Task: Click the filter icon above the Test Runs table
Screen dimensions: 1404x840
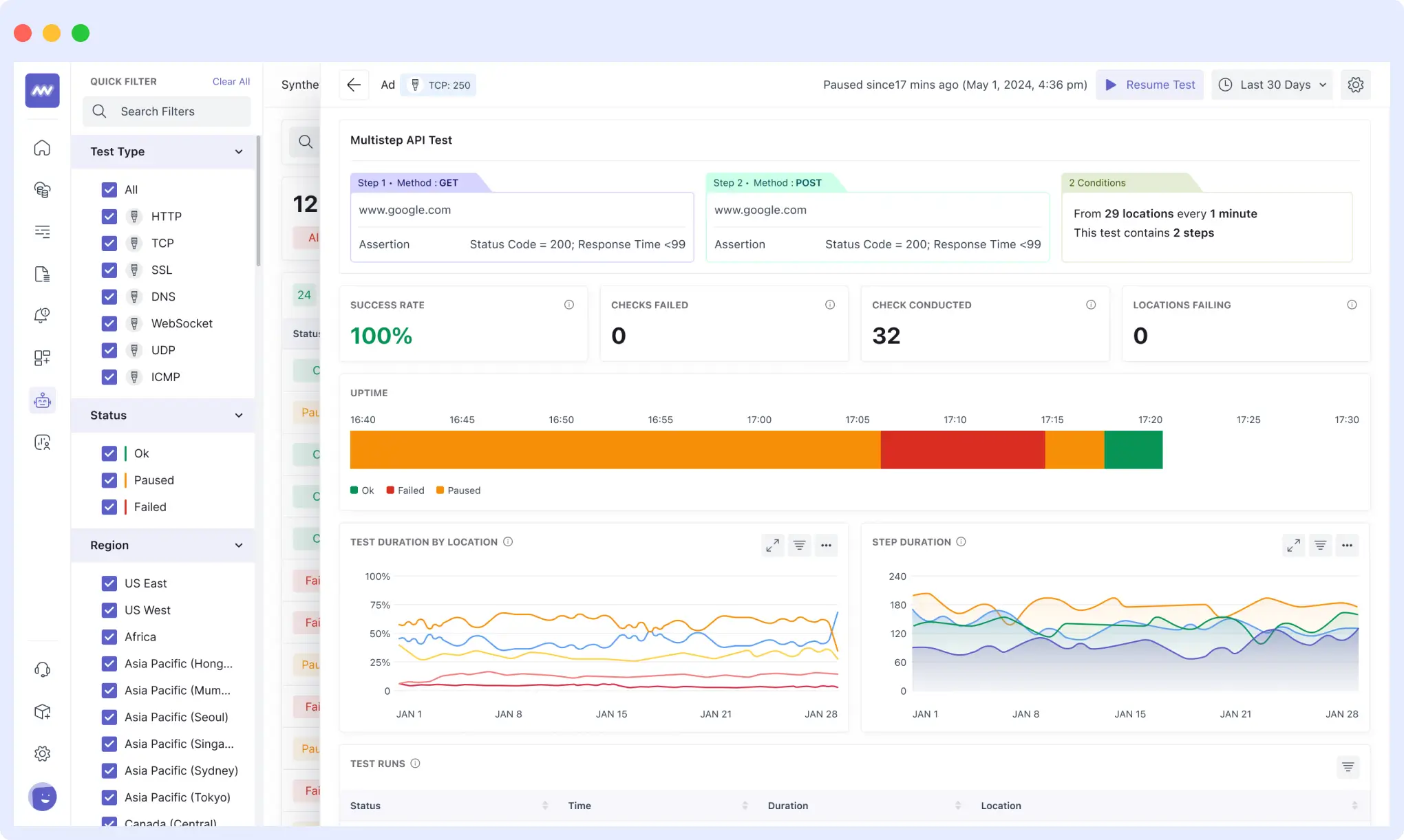Action: pyautogui.click(x=1347, y=766)
